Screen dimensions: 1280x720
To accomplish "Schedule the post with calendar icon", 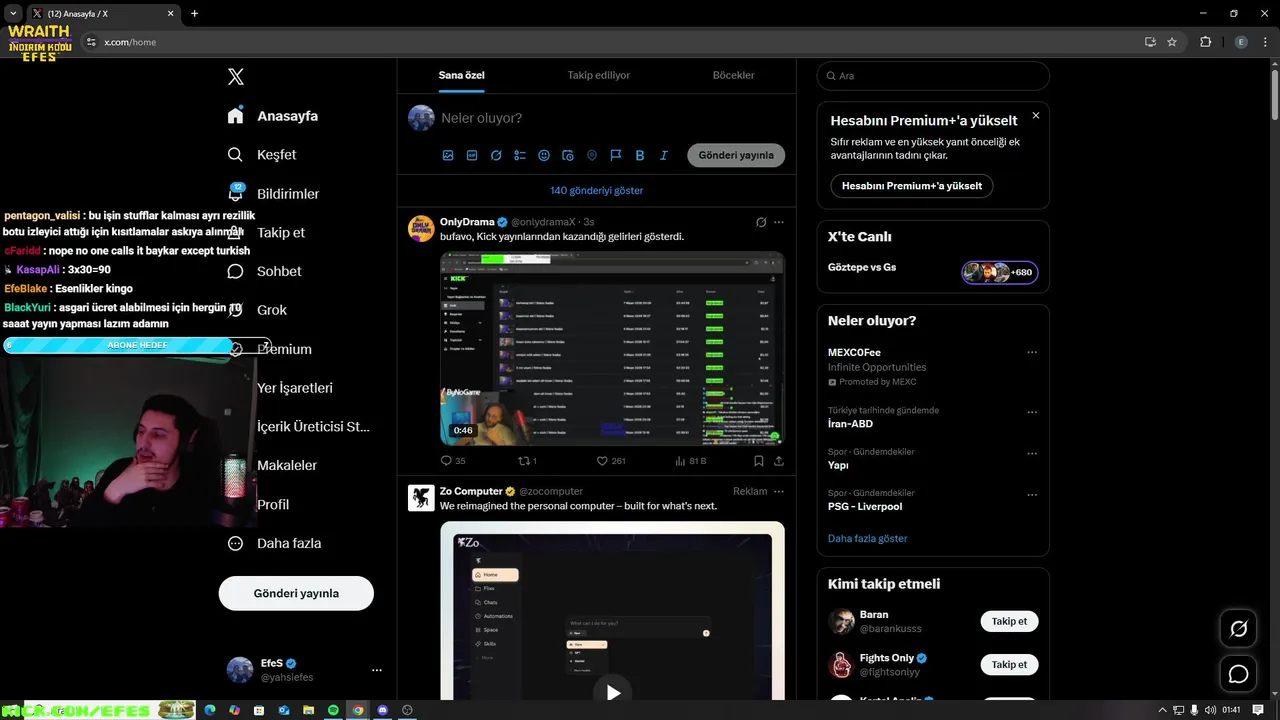I will coord(568,155).
